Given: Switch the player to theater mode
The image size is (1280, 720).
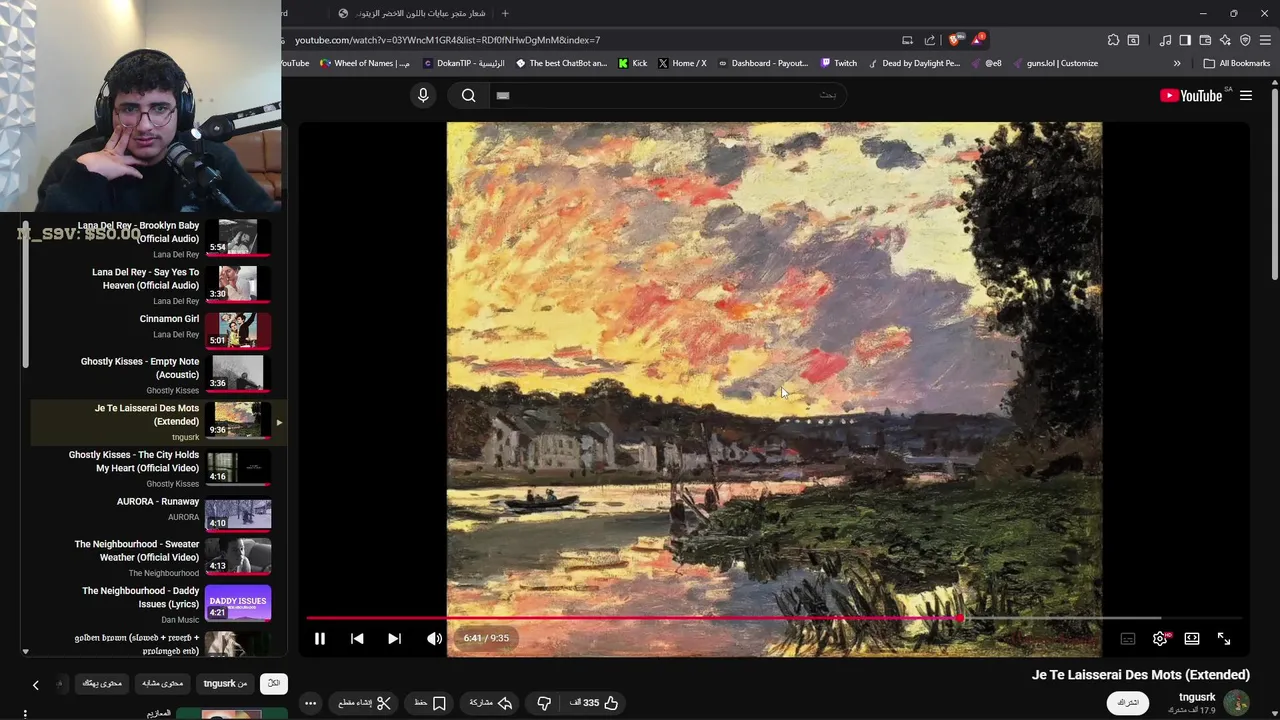Looking at the screenshot, I should tap(1192, 638).
